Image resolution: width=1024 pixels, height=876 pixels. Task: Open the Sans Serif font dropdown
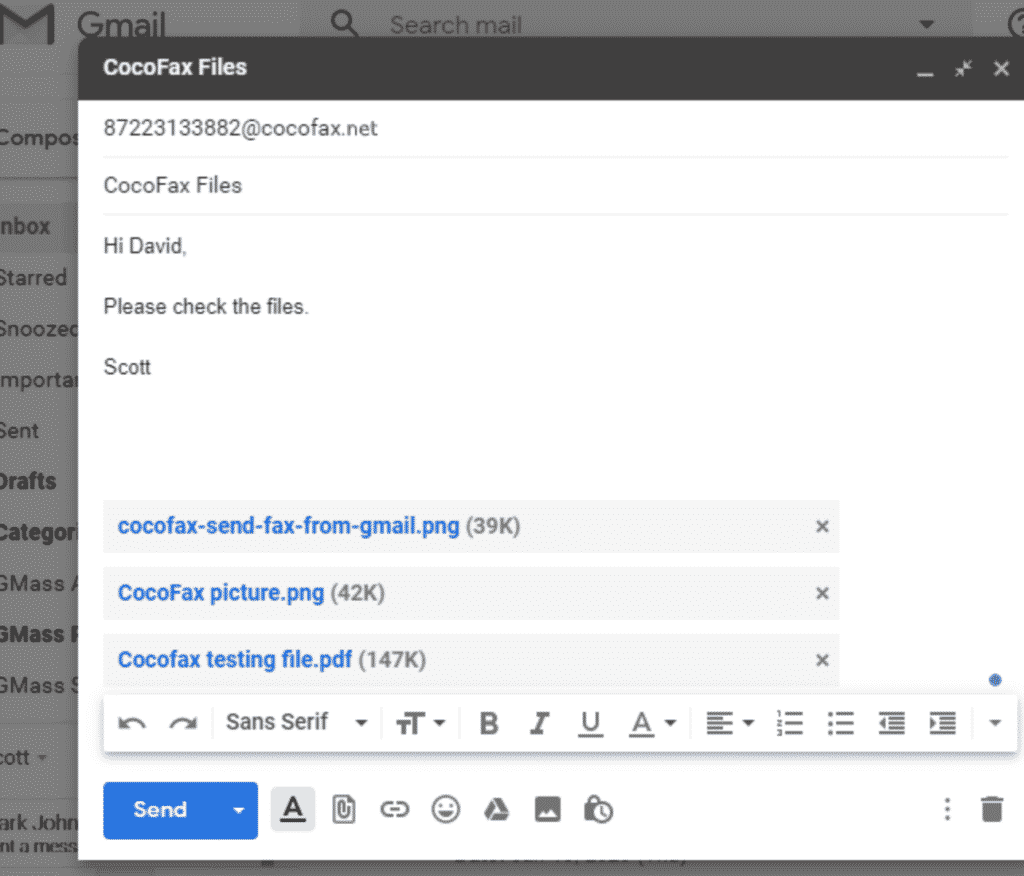tap(295, 722)
